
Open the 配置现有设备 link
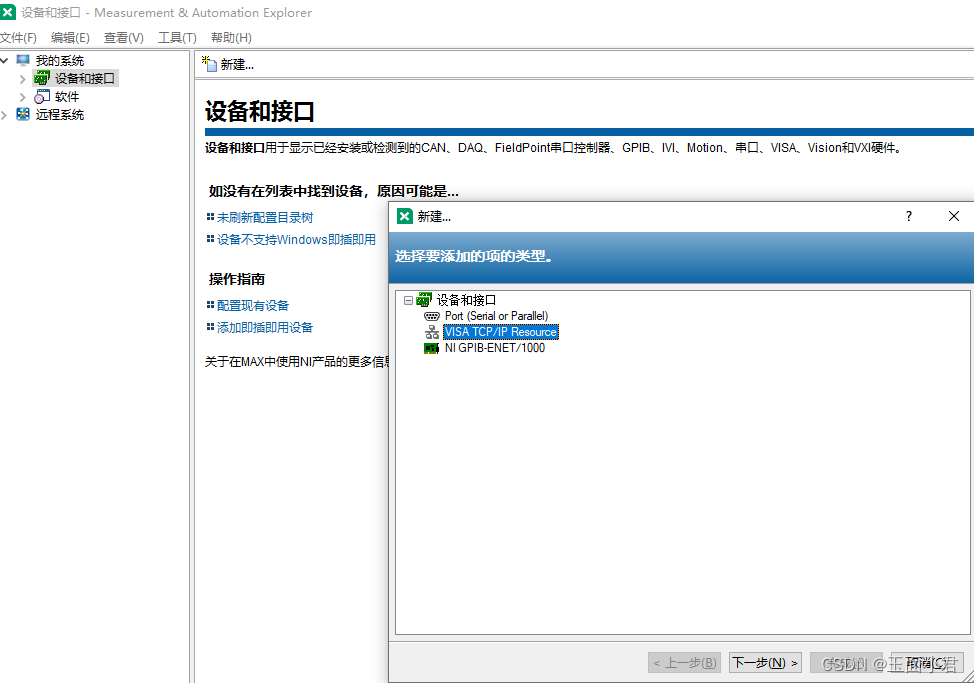pos(253,305)
